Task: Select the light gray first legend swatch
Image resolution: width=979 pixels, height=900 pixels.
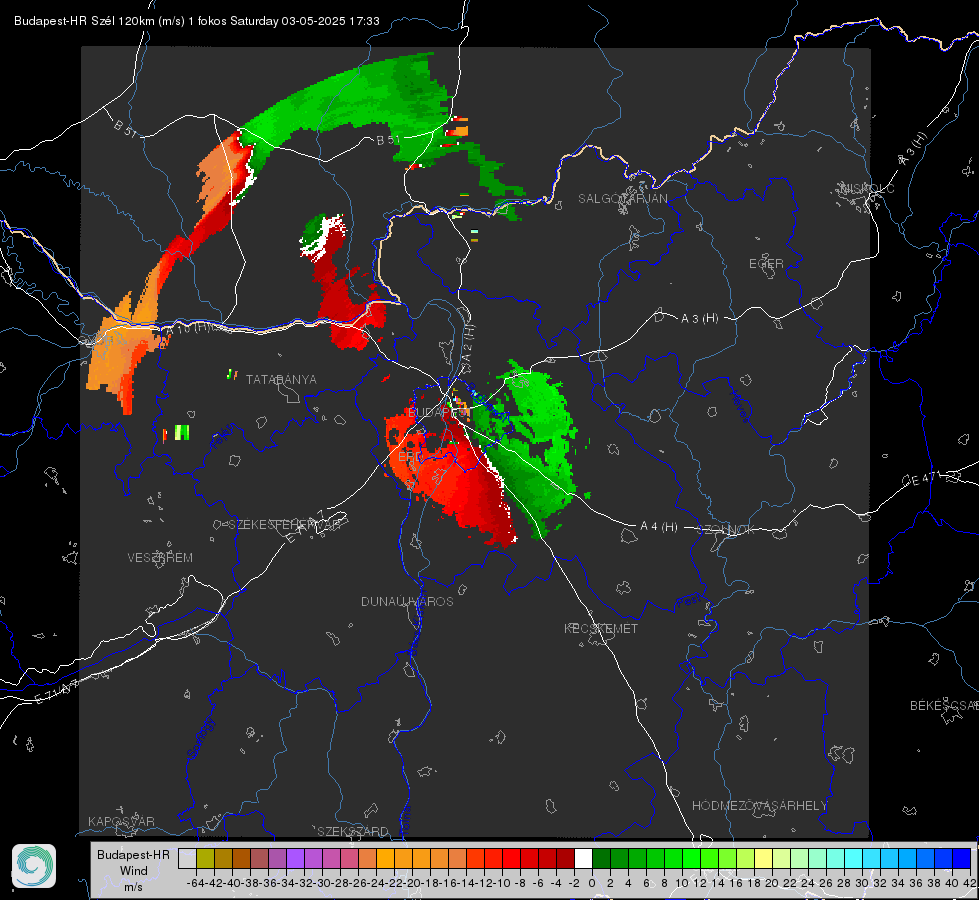Action: click(x=187, y=858)
